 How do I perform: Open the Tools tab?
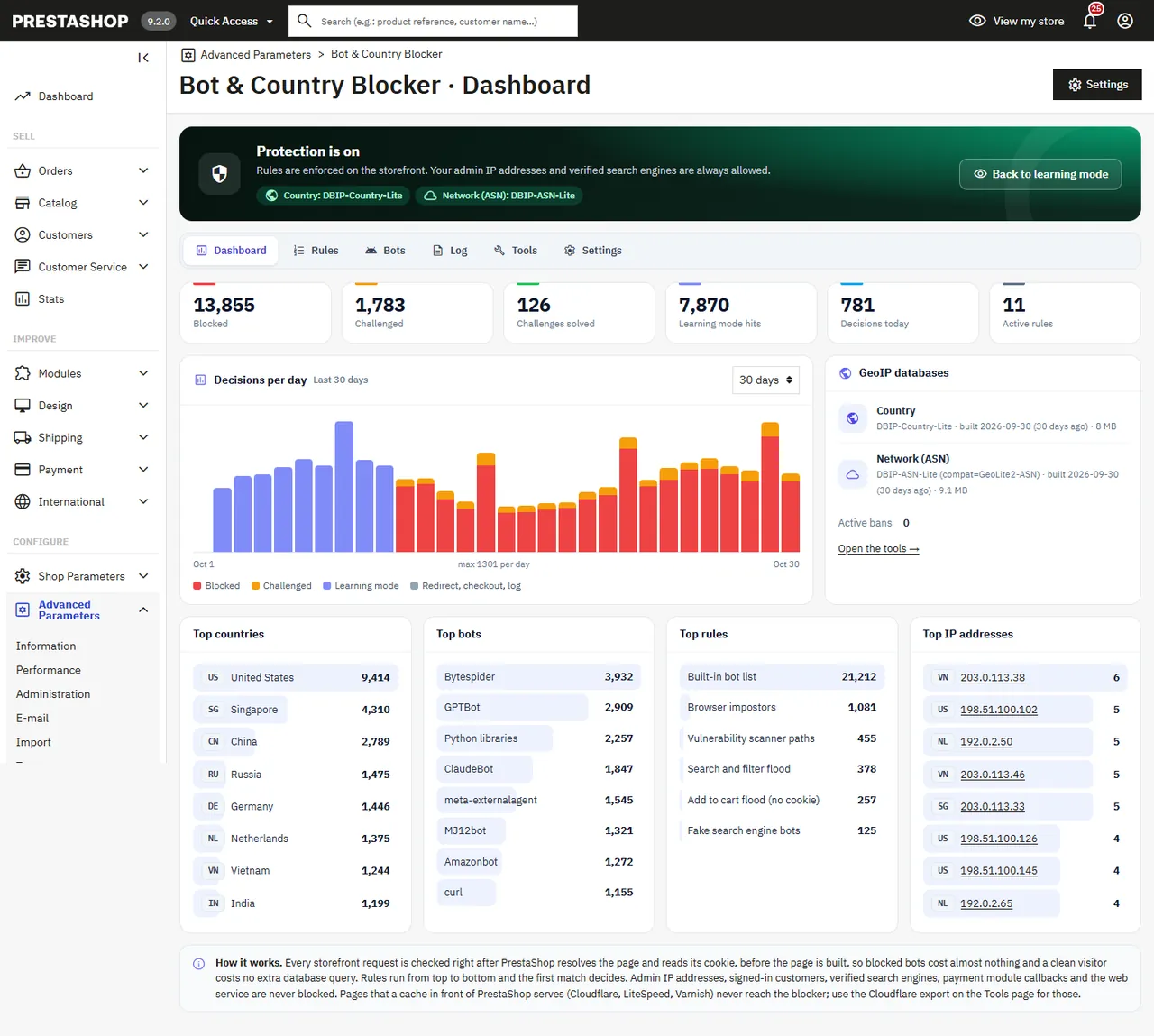click(x=516, y=251)
